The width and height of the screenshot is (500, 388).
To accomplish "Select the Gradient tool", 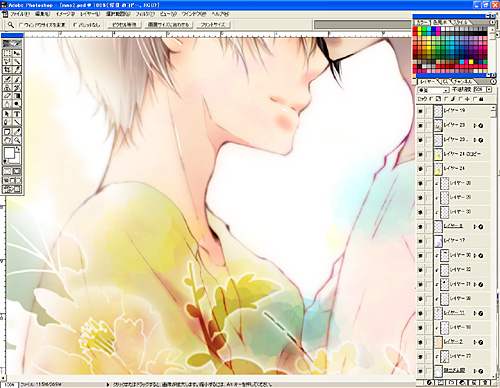I will tap(17, 96).
